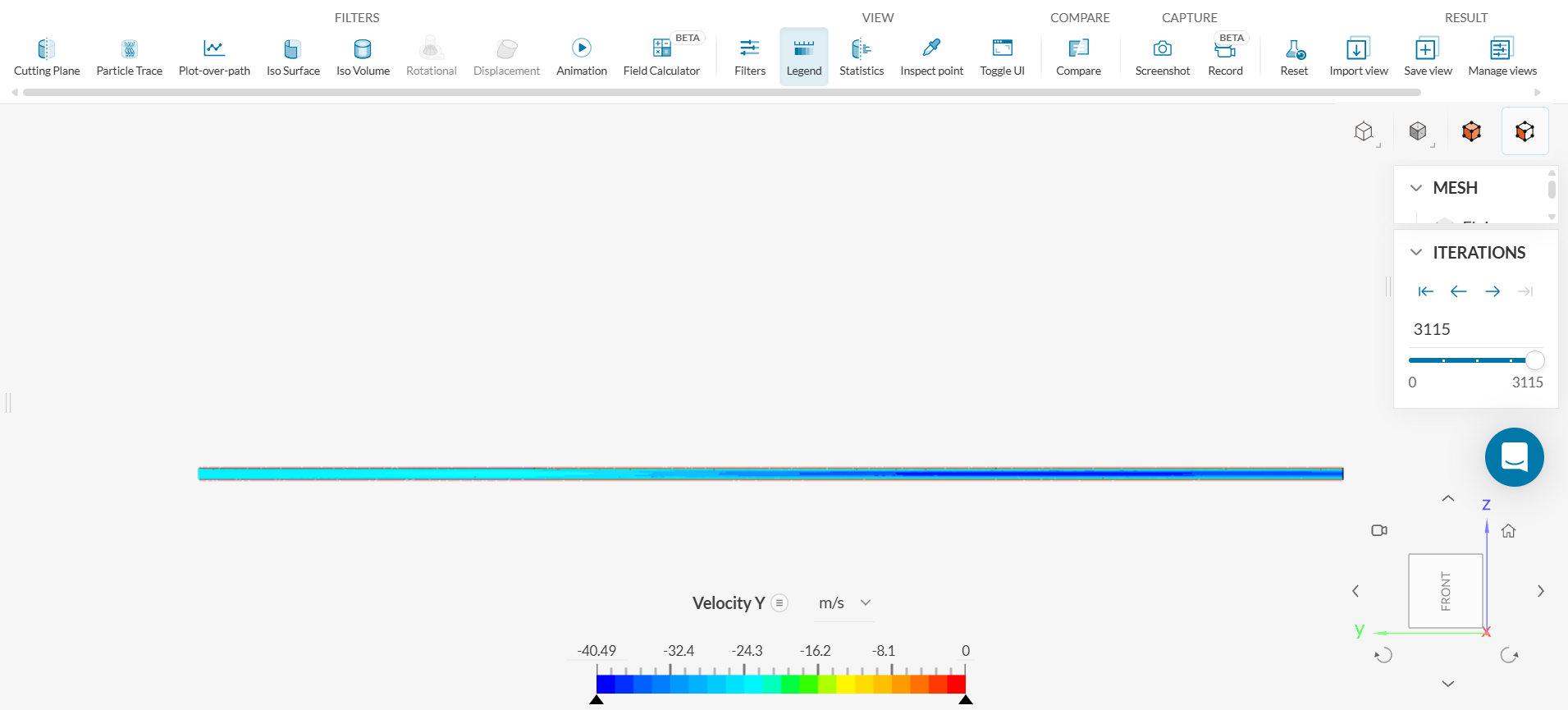Open the m/s unit dropdown
This screenshot has height=710, width=1568.
(x=844, y=603)
